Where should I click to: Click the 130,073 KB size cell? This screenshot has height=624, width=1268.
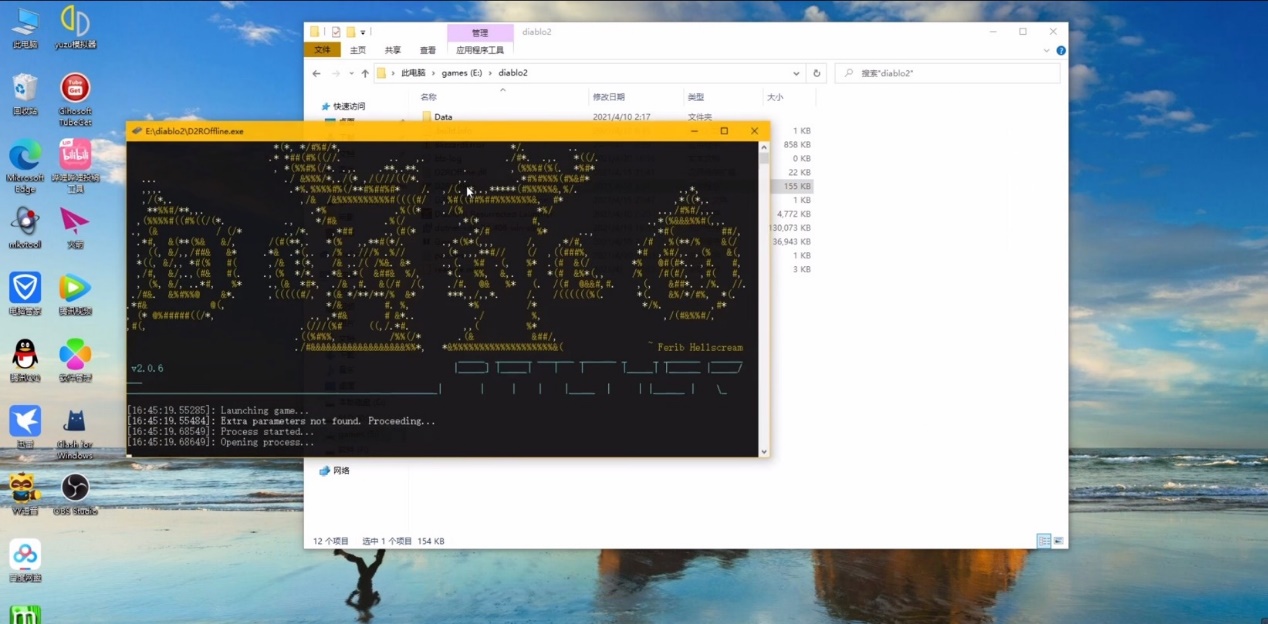pyautogui.click(x=791, y=228)
